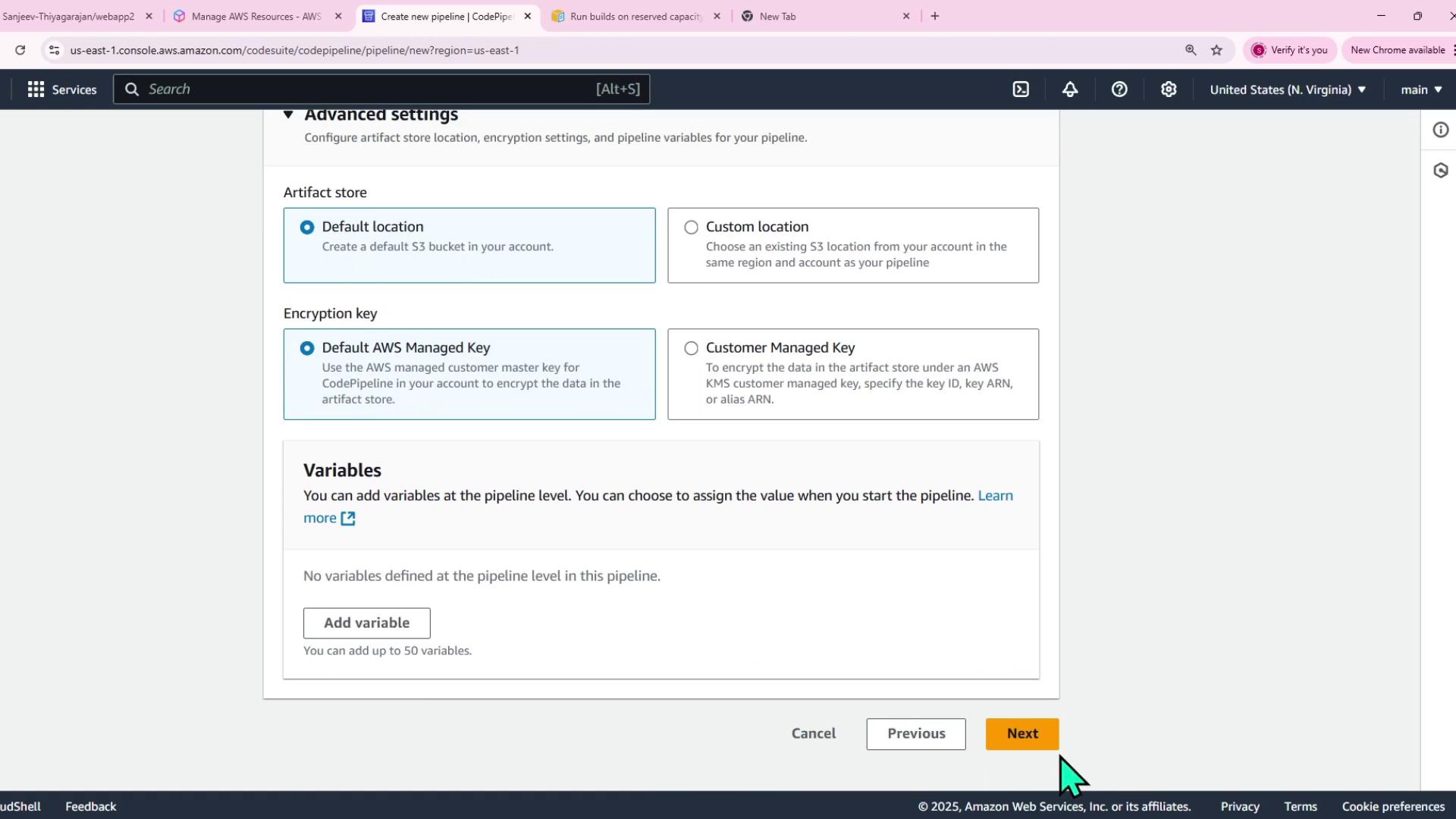The height and width of the screenshot is (819, 1456).
Task: Collapse the Advanced settings section
Action: point(288,115)
